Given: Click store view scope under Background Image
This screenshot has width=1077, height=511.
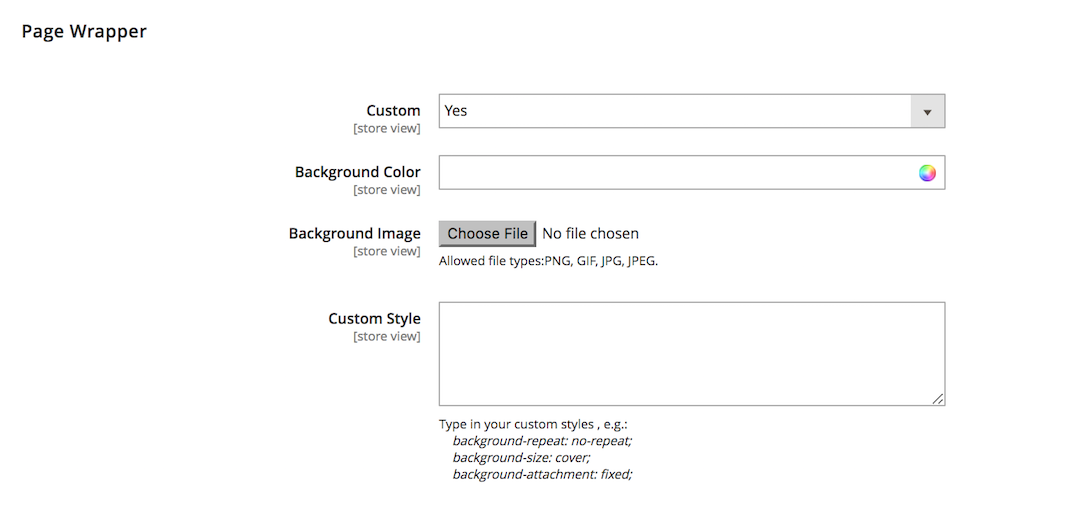Looking at the screenshot, I should click(386, 251).
